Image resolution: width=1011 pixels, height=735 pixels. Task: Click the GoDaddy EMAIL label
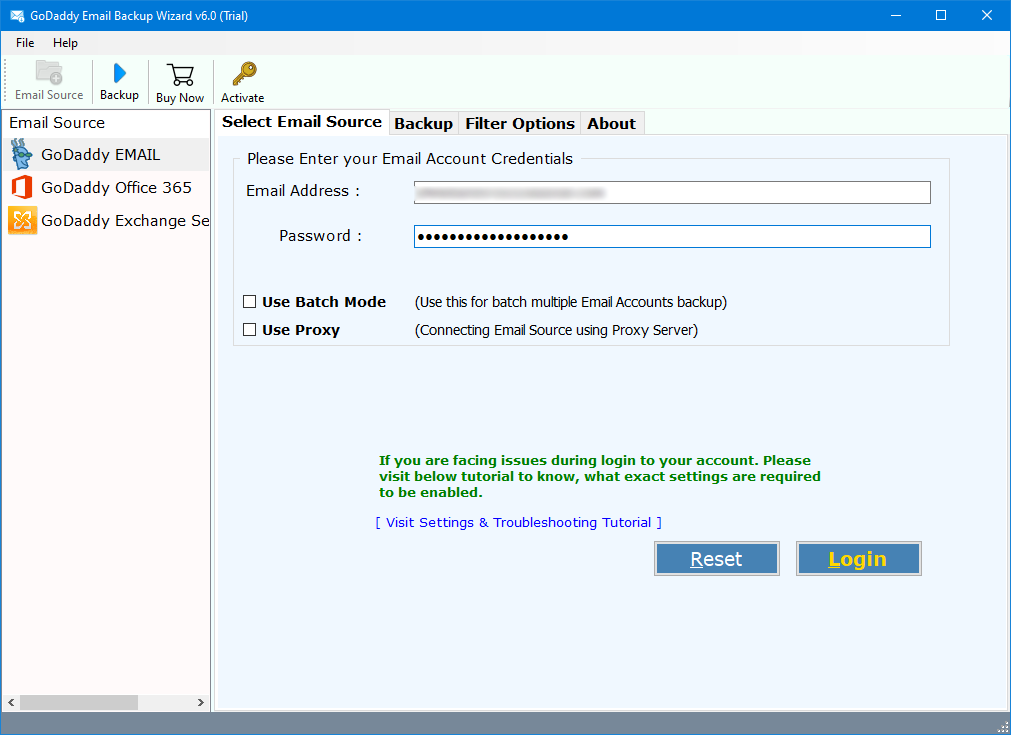click(101, 155)
